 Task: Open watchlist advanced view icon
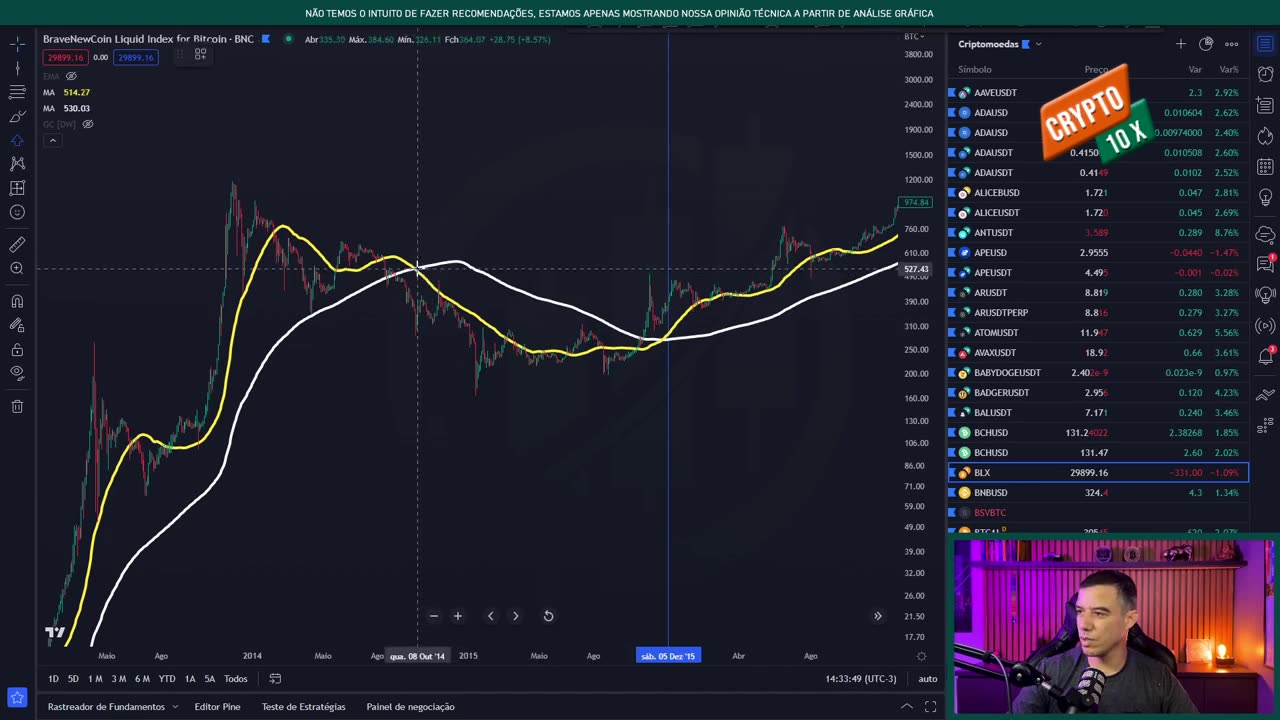[1206, 44]
